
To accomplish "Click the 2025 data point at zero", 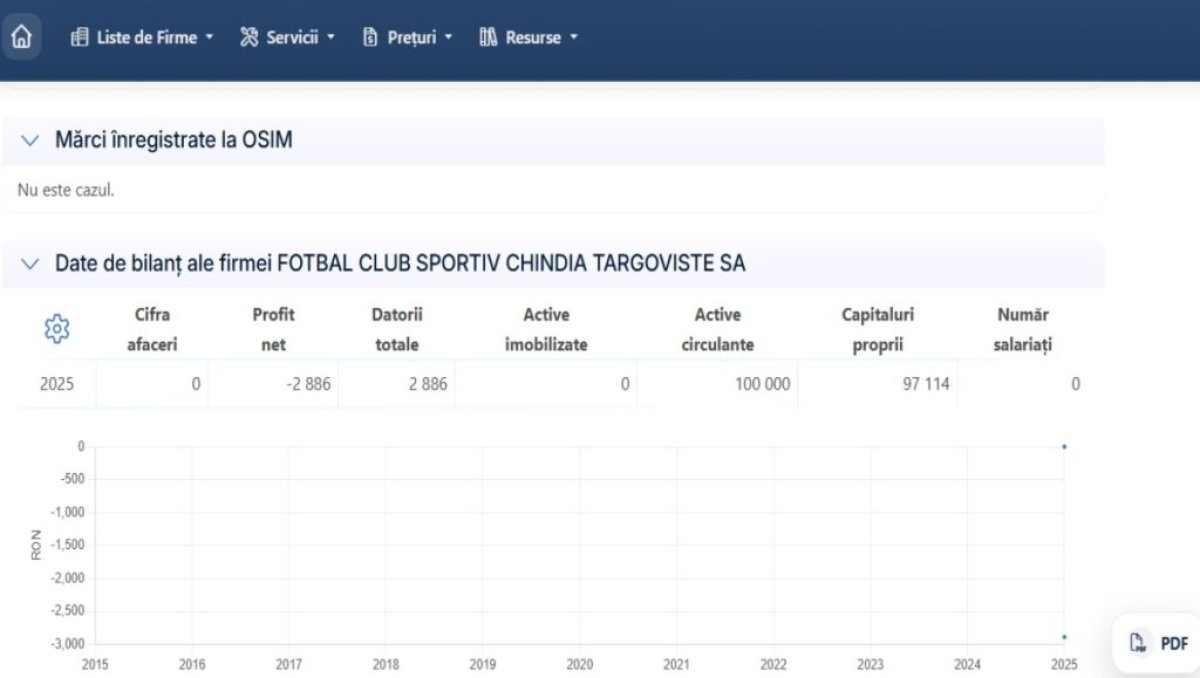I will (1064, 446).
